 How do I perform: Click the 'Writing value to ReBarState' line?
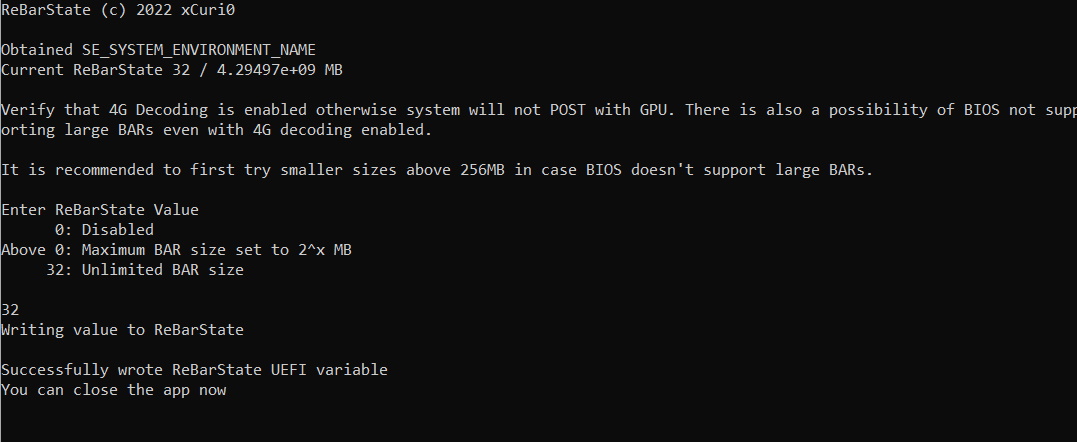(x=122, y=330)
